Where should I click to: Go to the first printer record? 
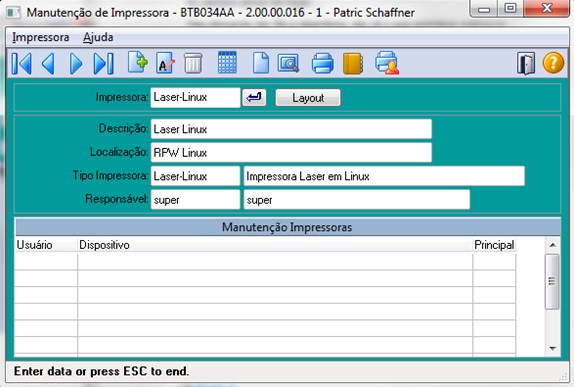click(21, 64)
